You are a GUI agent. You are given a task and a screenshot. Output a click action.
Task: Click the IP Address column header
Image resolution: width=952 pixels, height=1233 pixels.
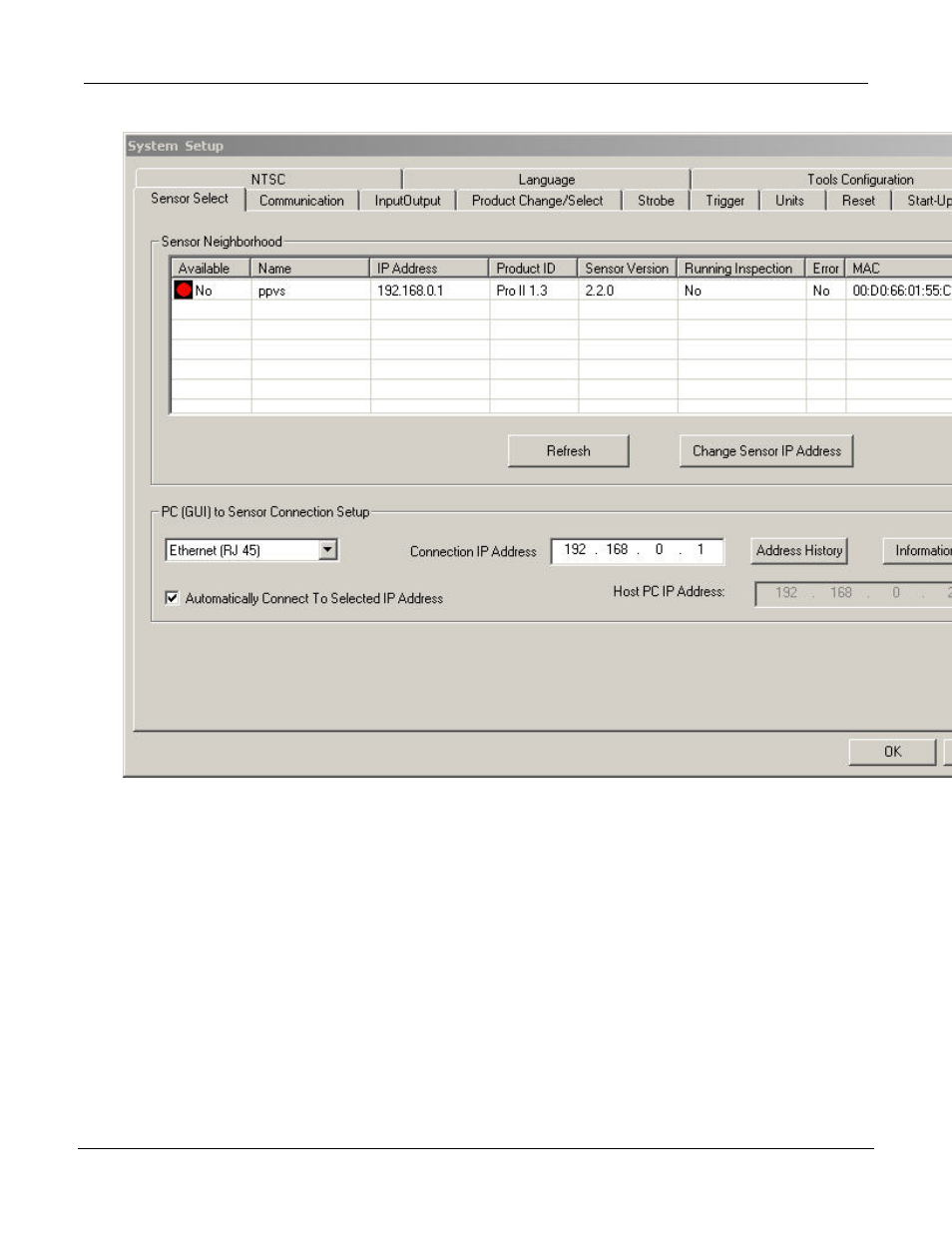430,269
